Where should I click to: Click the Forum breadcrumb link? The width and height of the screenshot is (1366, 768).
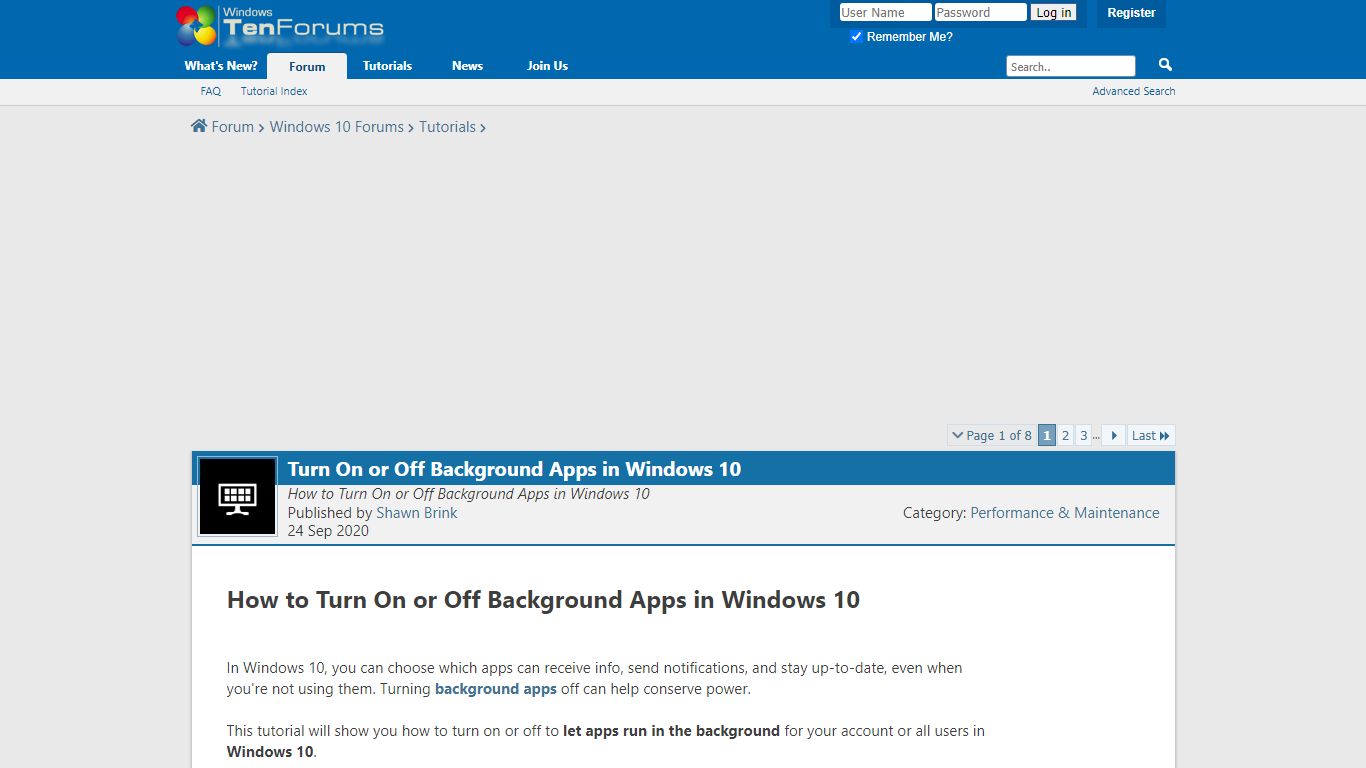[233, 127]
